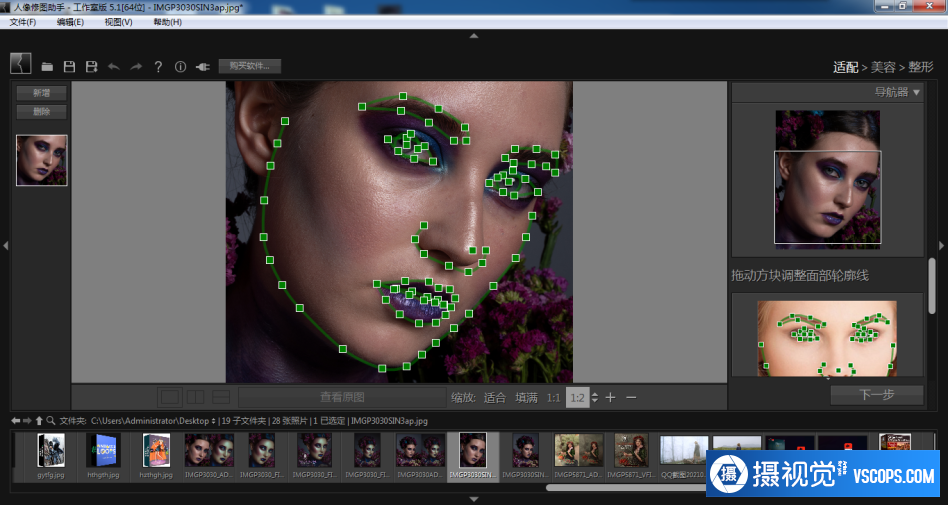Click the 删除 button

42,112
